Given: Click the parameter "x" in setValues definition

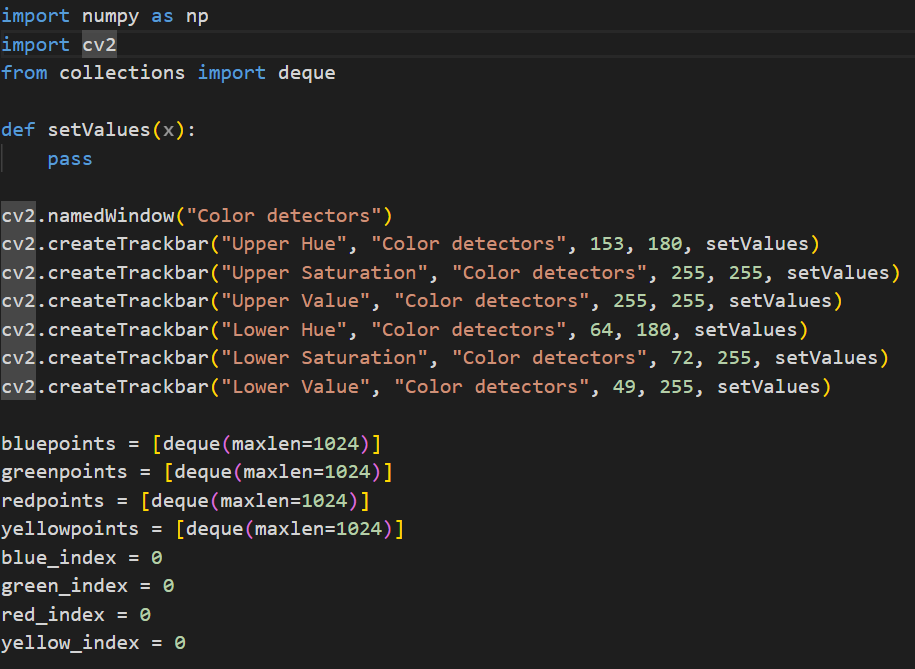Looking at the screenshot, I should [x=169, y=130].
